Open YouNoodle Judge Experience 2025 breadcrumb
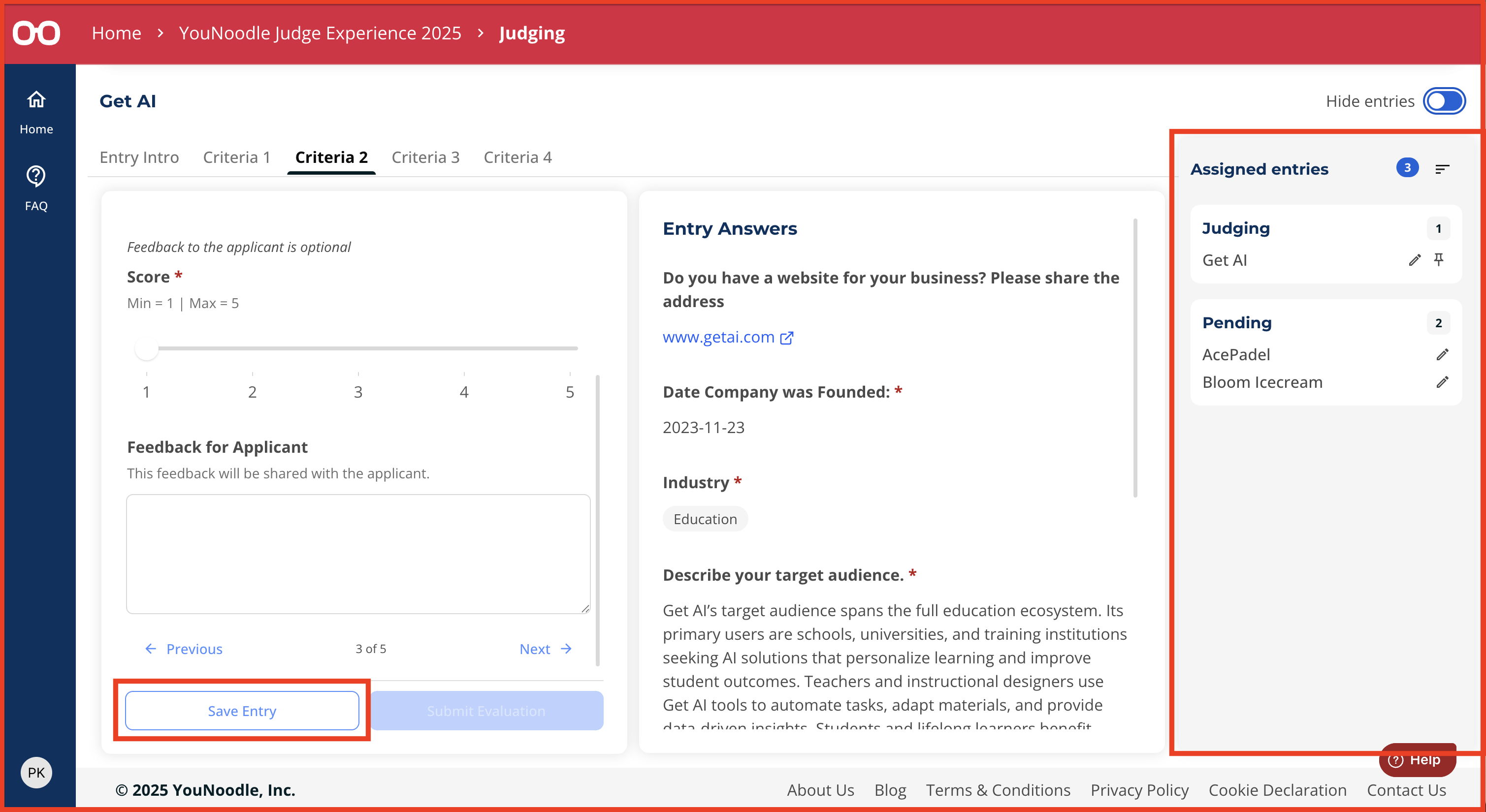1486x812 pixels. tap(320, 33)
